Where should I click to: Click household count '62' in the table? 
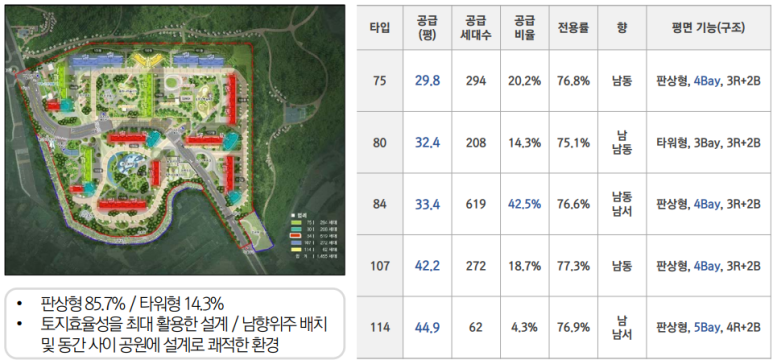[x=476, y=327]
